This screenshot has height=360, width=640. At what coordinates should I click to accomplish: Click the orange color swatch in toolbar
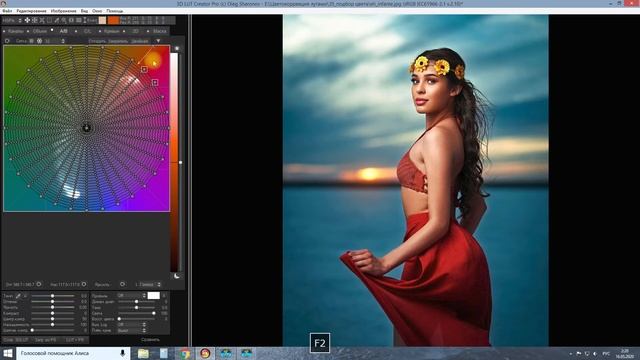click(113, 20)
